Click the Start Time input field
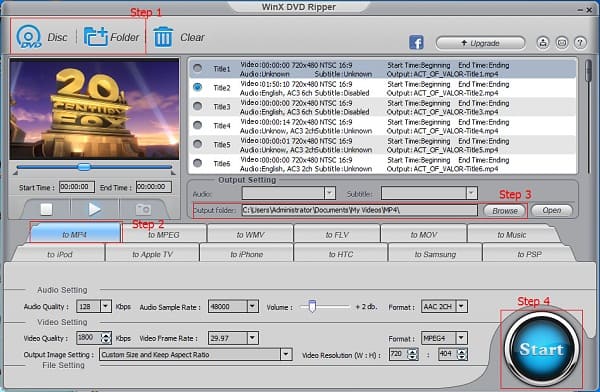Viewport: 600px width, 392px height. (77, 187)
